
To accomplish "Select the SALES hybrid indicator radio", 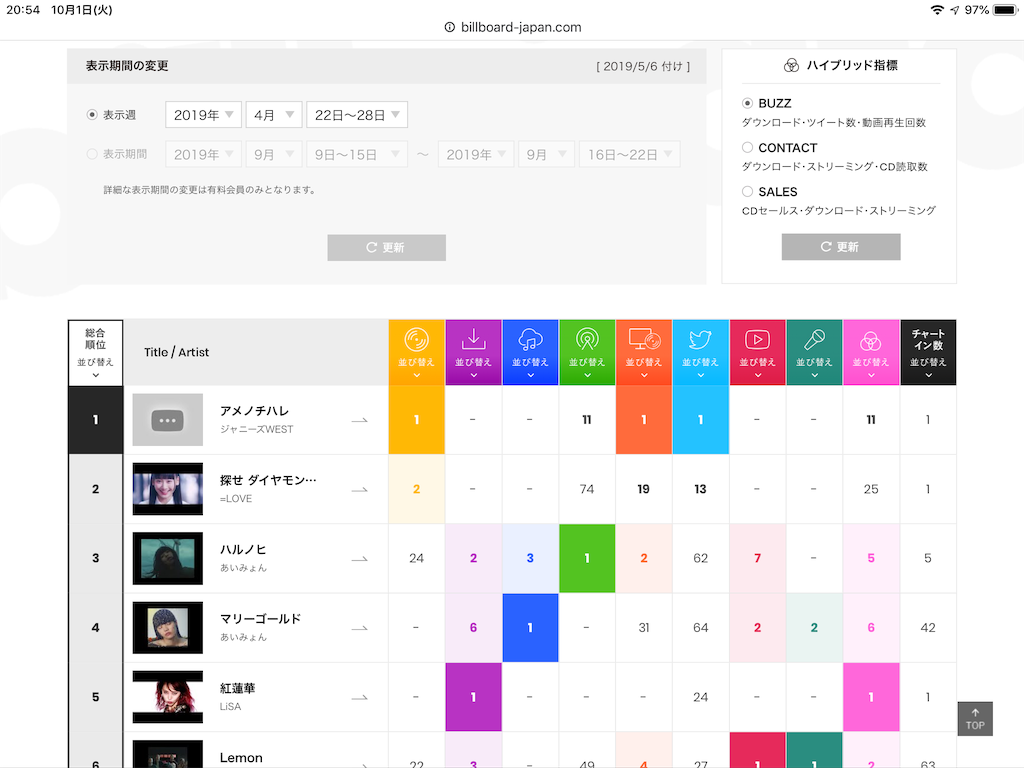I will click(x=748, y=191).
